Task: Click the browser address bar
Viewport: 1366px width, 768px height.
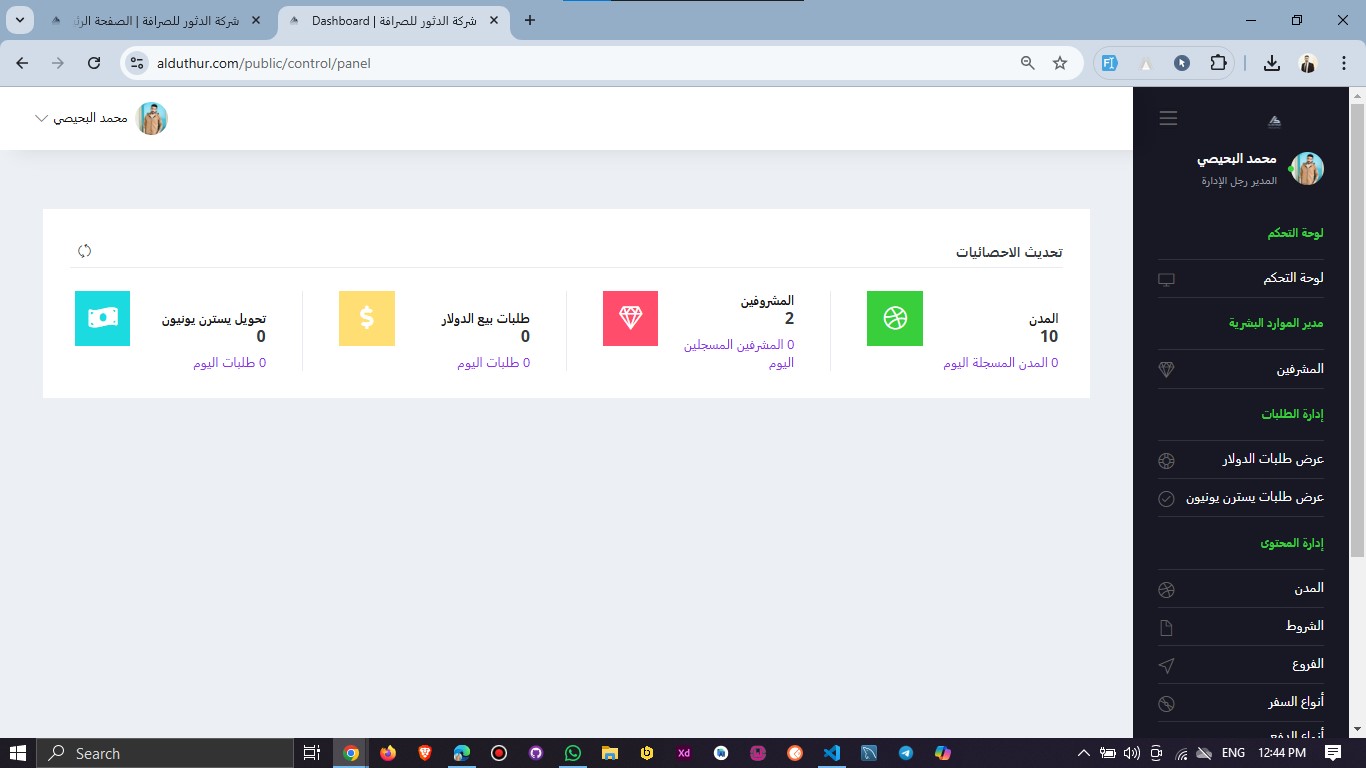Action: click(580, 63)
